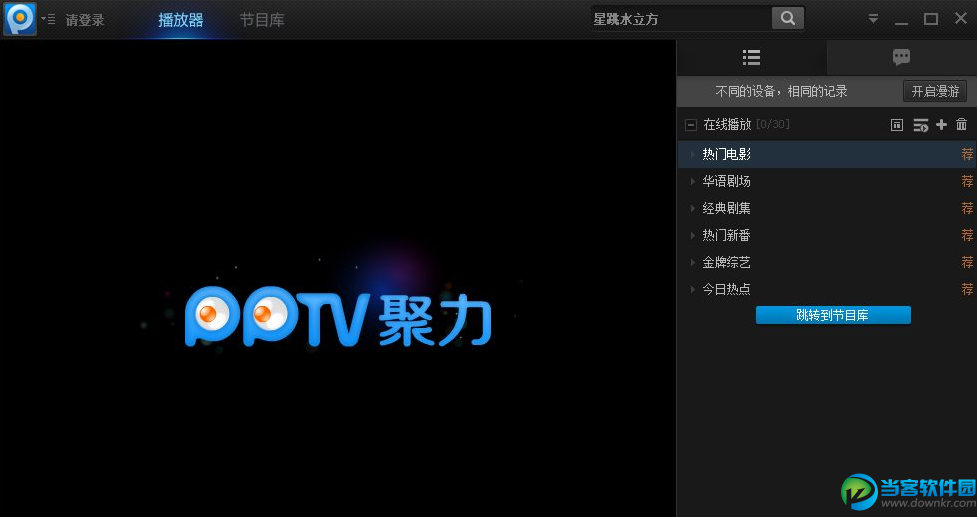Click the 在线播放 section title

pos(727,125)
